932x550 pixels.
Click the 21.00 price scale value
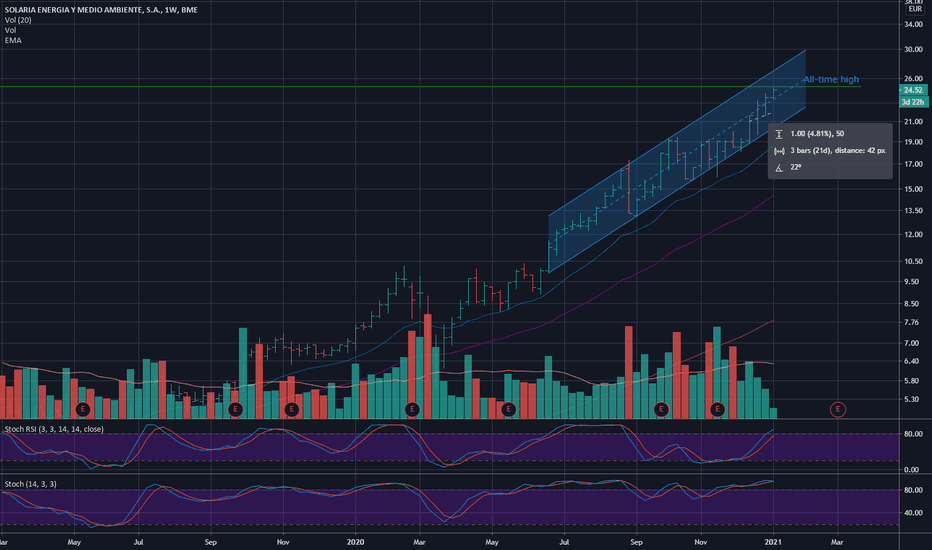(x=914, y=121)
